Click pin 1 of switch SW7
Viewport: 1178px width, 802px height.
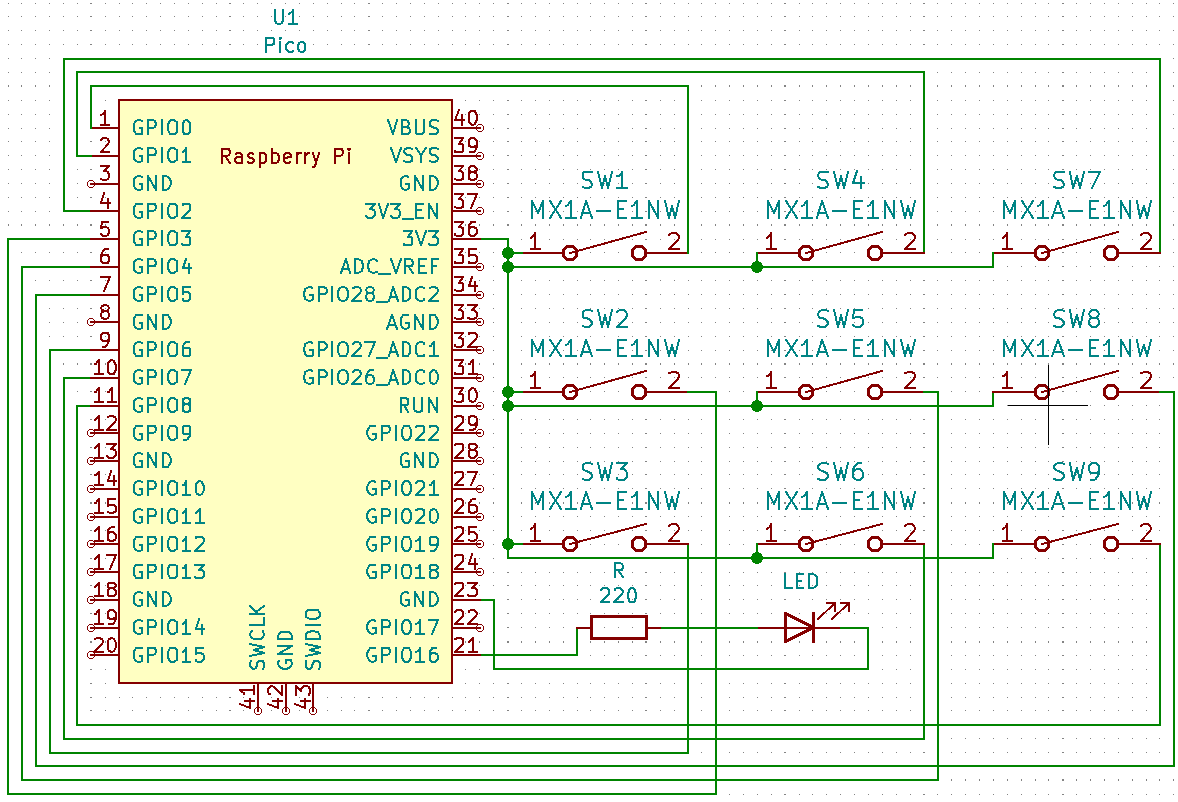[x=1006, y=242]
